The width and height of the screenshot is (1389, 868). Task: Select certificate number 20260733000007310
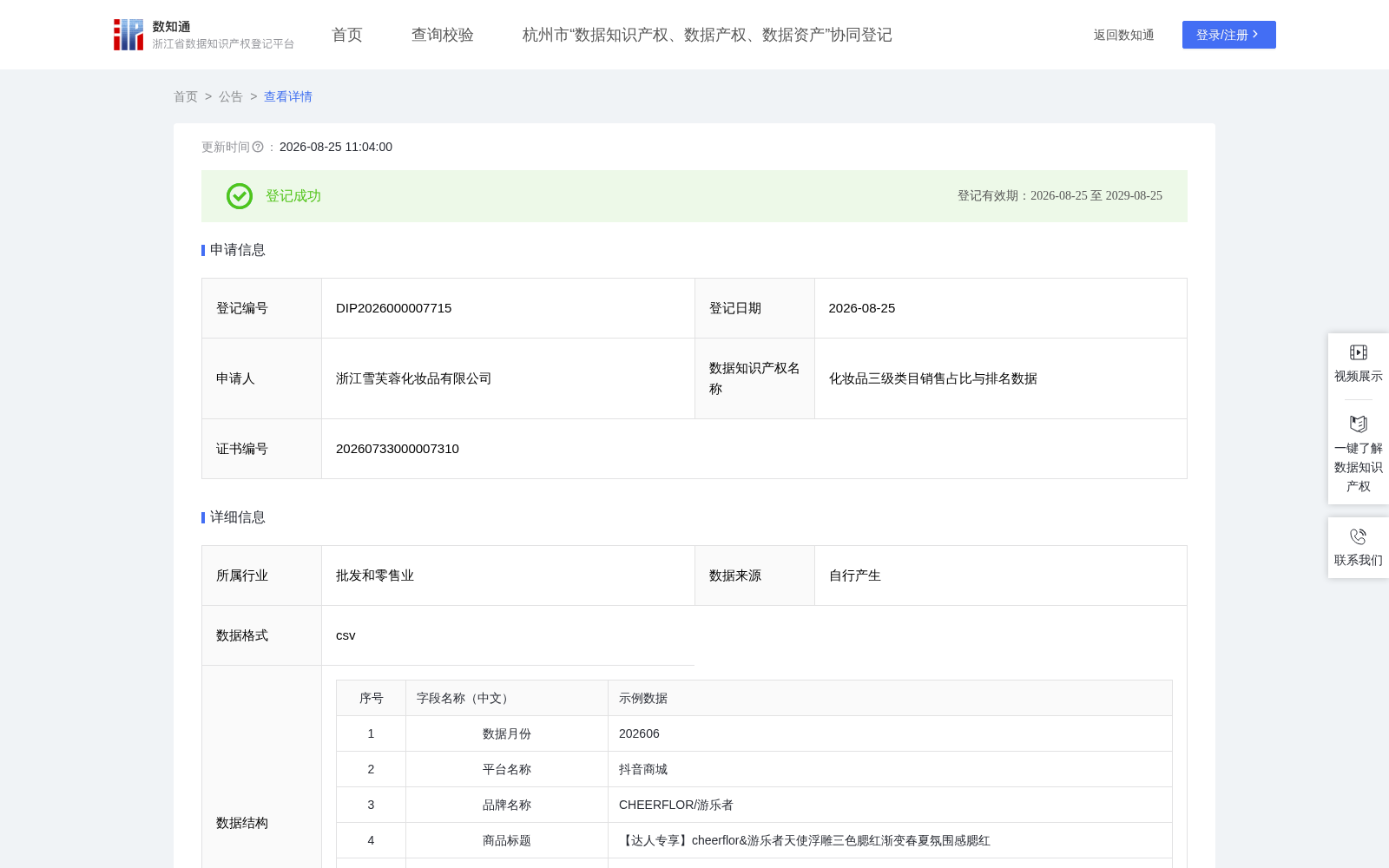[x=398, y=449]
